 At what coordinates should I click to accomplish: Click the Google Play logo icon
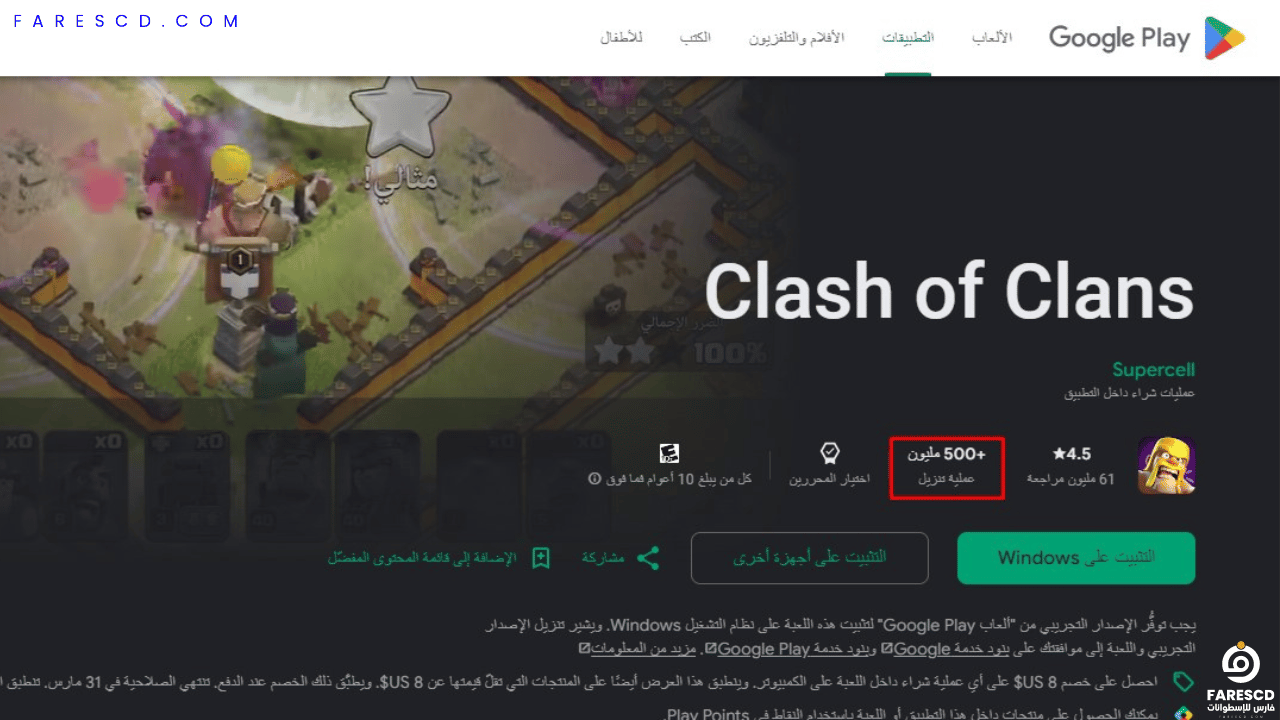pyautogui.click(x=1225, y=38)
